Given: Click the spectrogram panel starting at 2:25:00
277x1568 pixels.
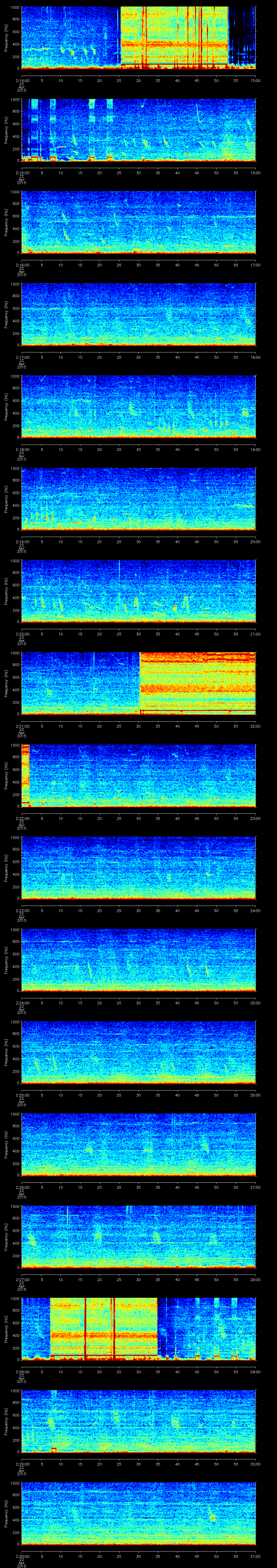Looking at the screenshot, I should [139, 1052].
